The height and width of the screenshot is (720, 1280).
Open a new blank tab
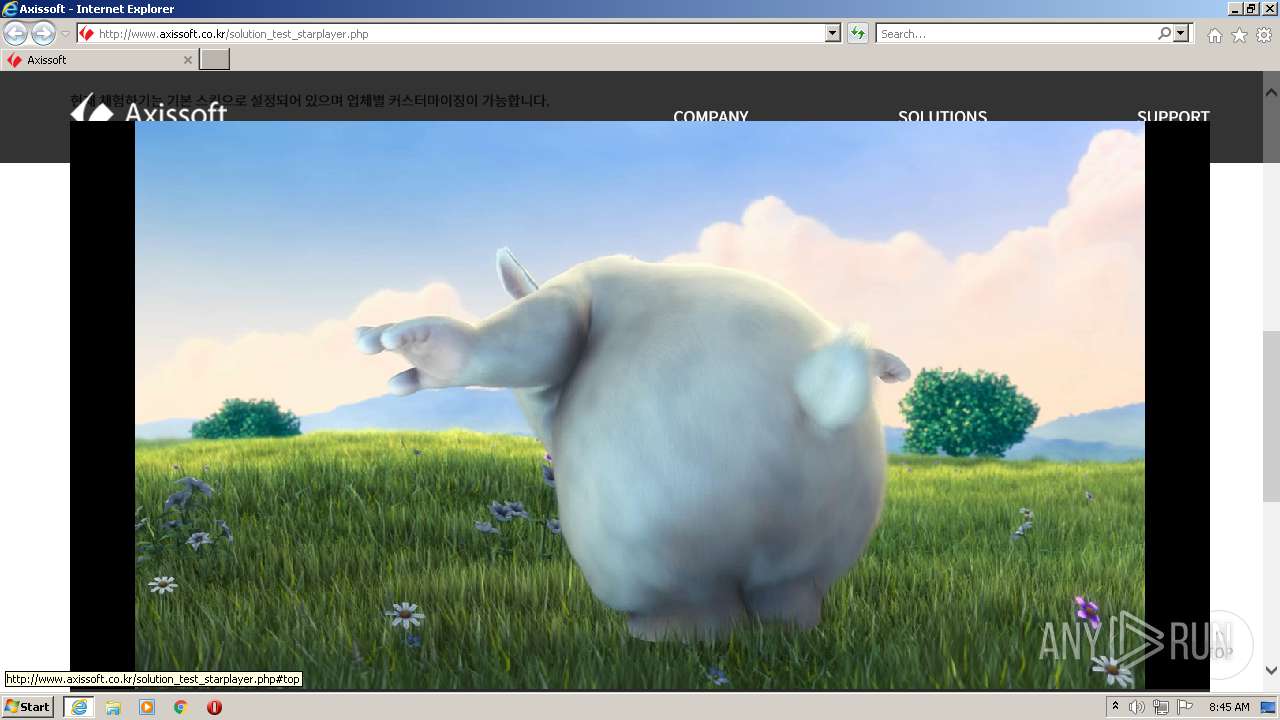(215, 60)
